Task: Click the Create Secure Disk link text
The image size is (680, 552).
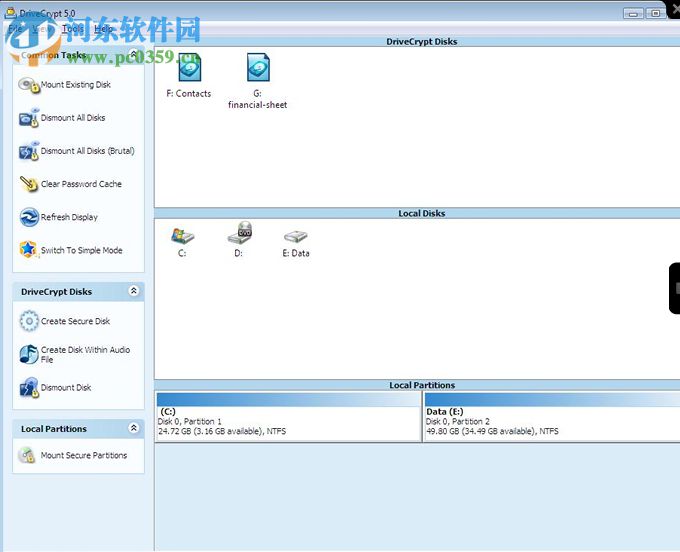Action: pos(75,321)
